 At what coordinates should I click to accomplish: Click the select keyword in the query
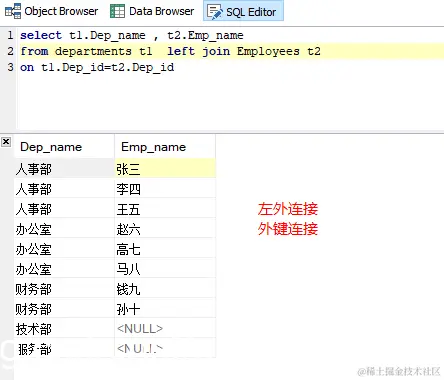click(41, 35)
